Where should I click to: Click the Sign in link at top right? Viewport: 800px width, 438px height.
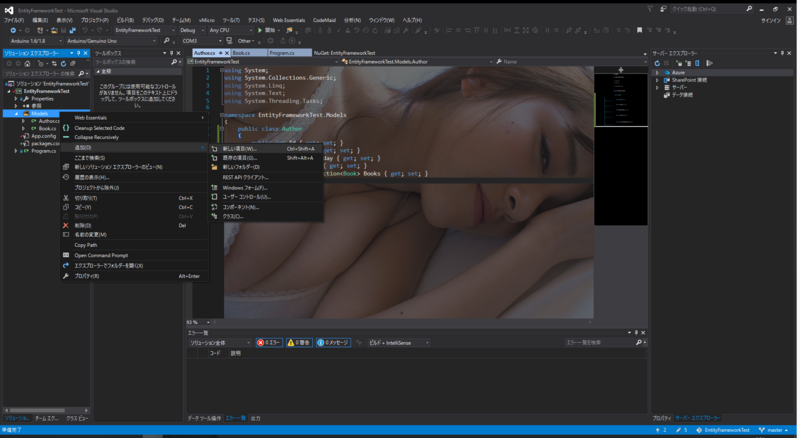[x=771, y=20]
